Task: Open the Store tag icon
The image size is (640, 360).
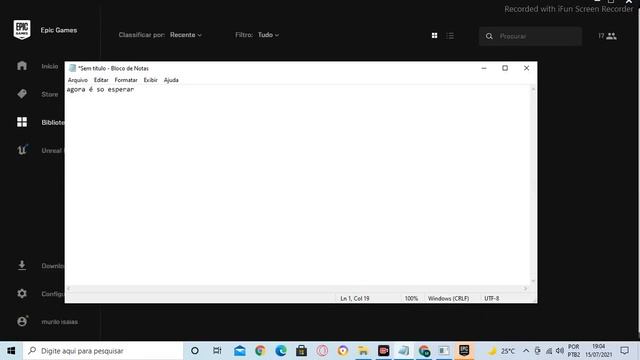Action: [22, 94]
